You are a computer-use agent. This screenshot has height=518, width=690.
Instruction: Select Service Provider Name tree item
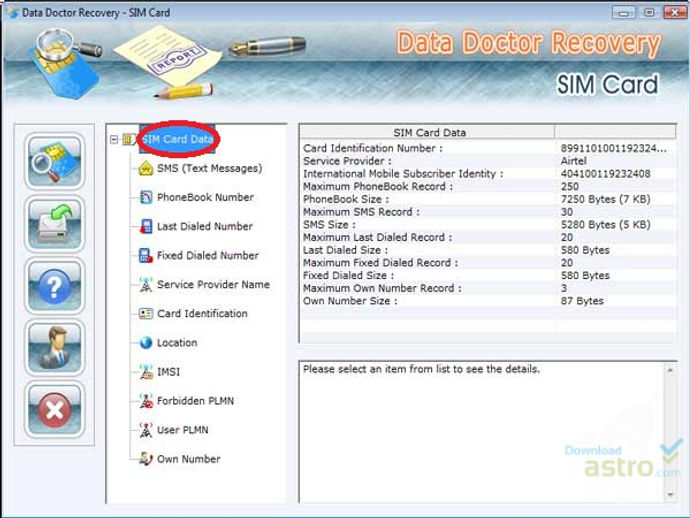[213, 284]
